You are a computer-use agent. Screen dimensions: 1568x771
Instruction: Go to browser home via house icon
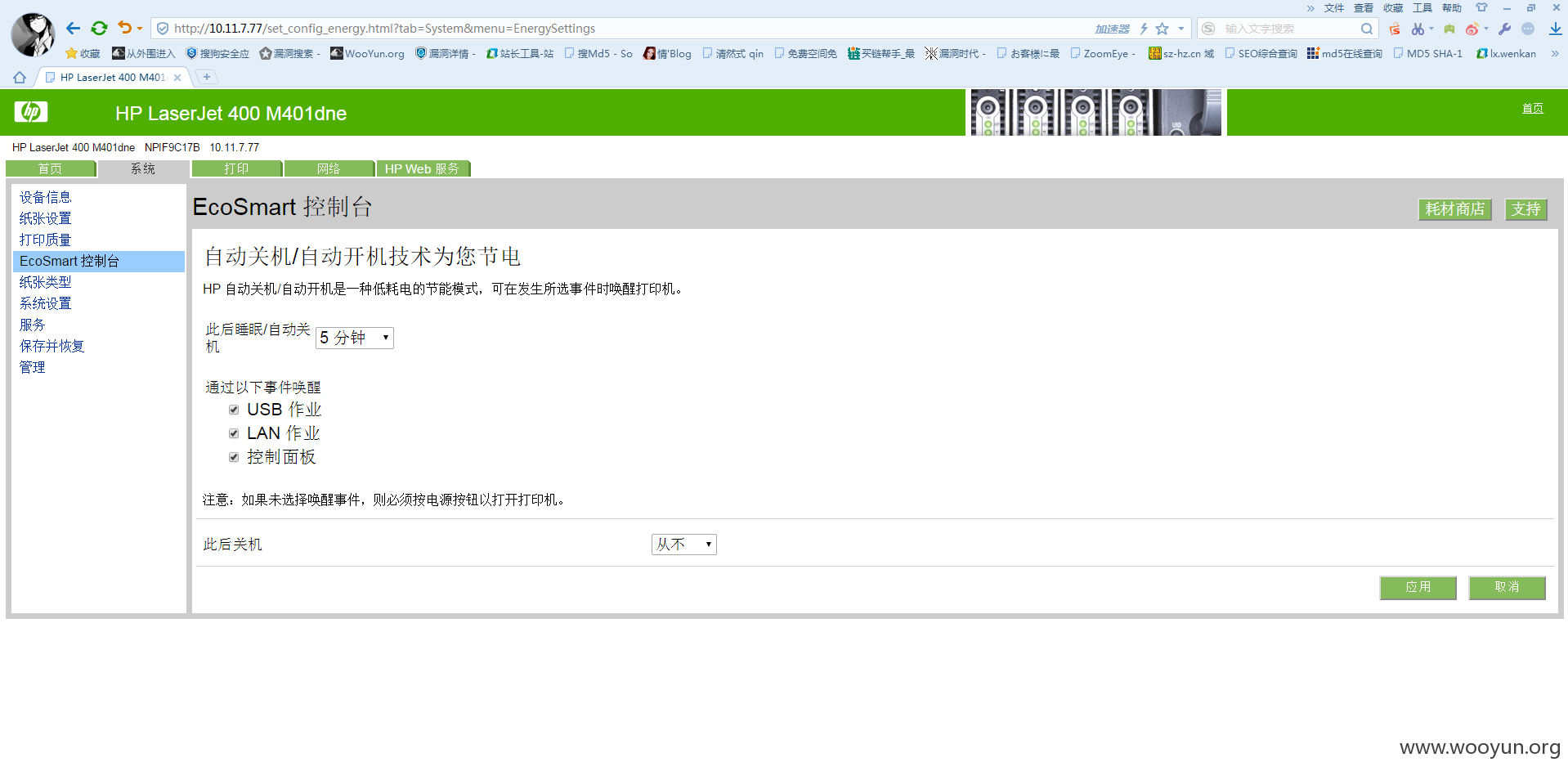pos(20,77)
